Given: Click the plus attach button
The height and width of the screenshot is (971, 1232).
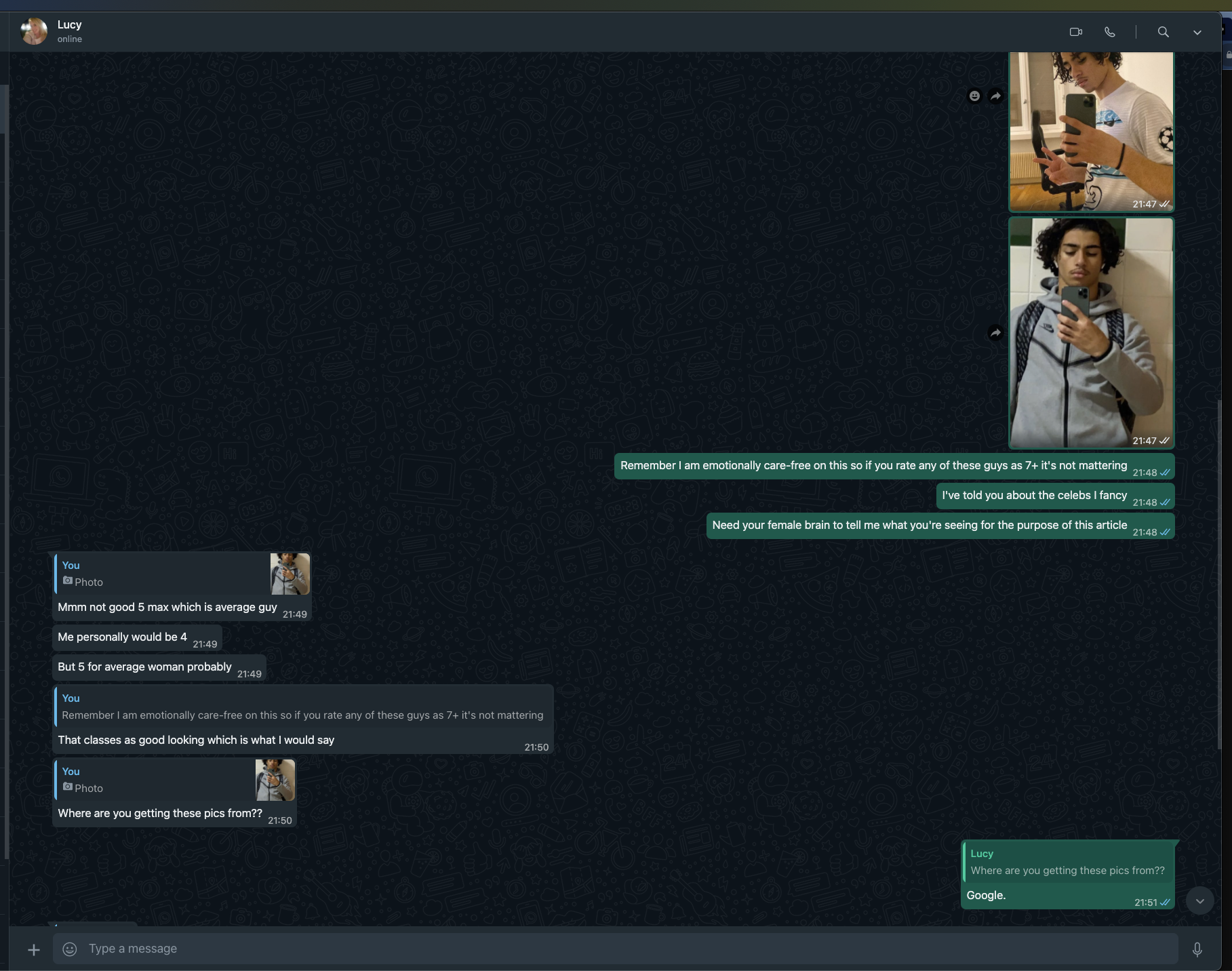Looking at the screenshot, I should click(34, 949).
